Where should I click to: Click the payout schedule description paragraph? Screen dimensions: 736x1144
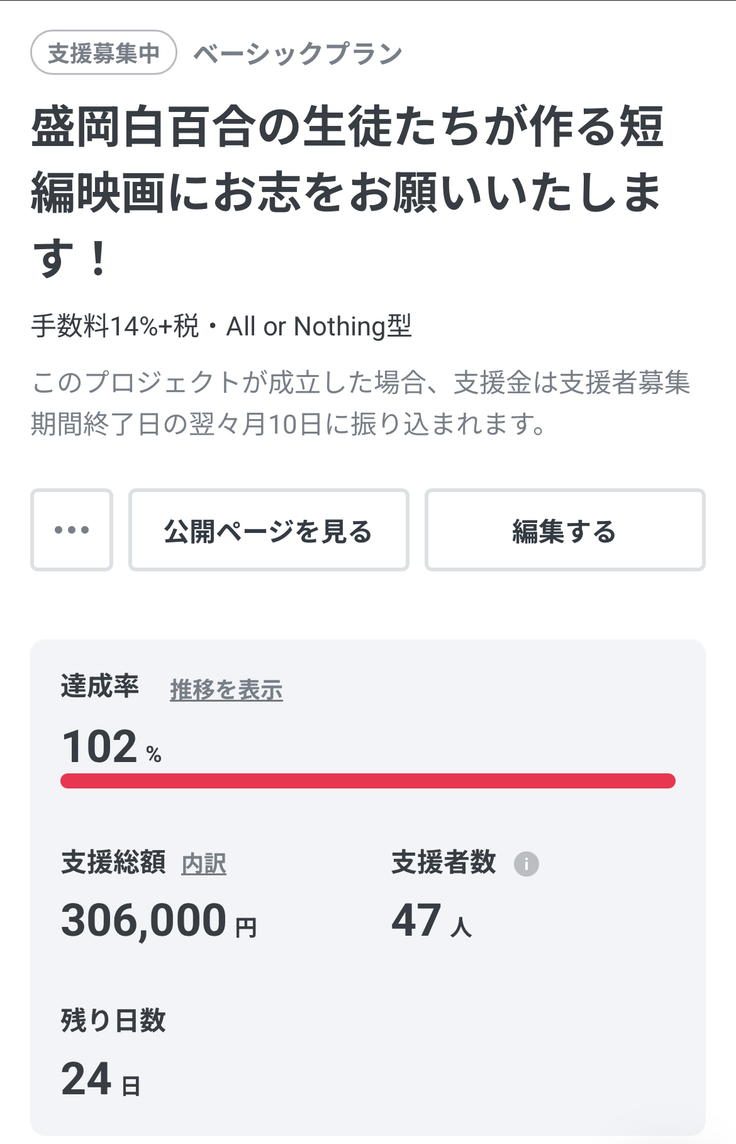(360, 404)
